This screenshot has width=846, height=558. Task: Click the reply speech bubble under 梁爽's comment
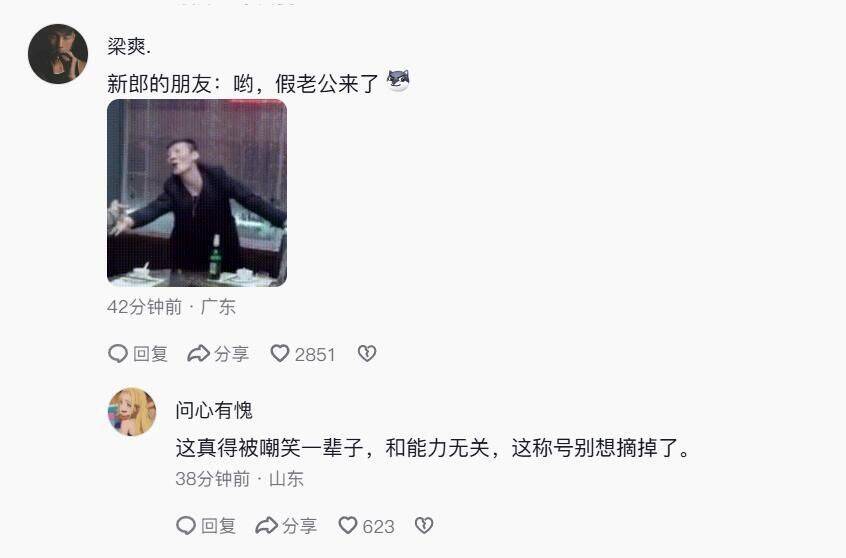pyautogui.click(x=118, y=354)
